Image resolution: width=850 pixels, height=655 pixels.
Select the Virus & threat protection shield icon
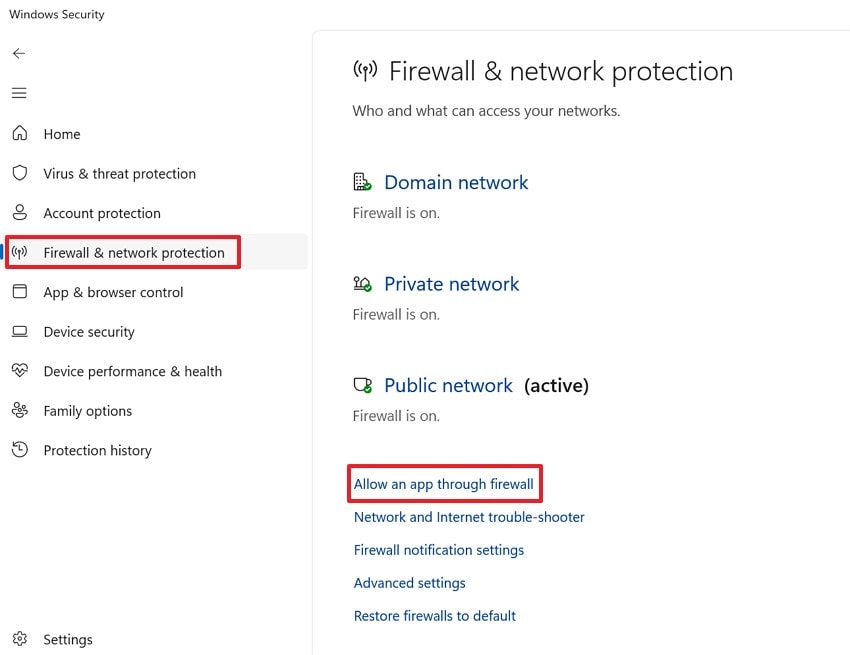pyautogui.click(x=20, y=173)
